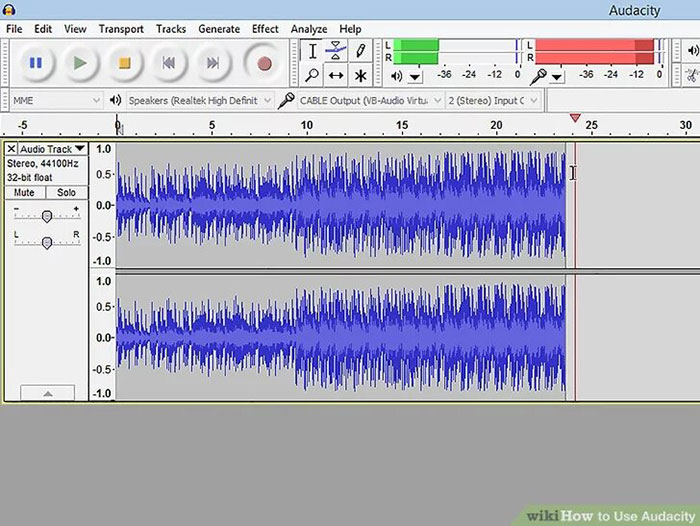Select the Selection (I-beam) tool
The image size is (700, 526).
pyautogui.click(x=313, y=51)
